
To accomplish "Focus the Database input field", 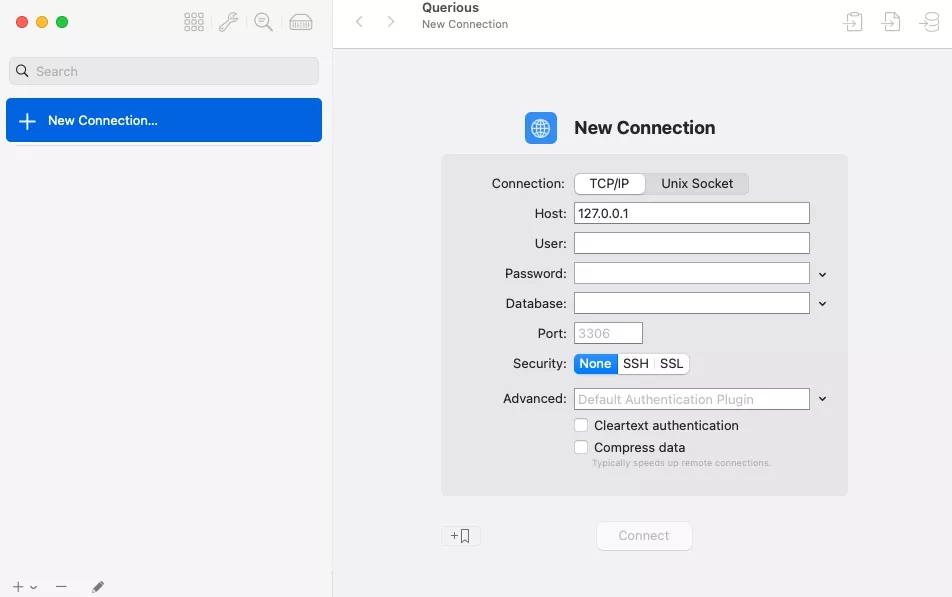I will click(692, 303).
